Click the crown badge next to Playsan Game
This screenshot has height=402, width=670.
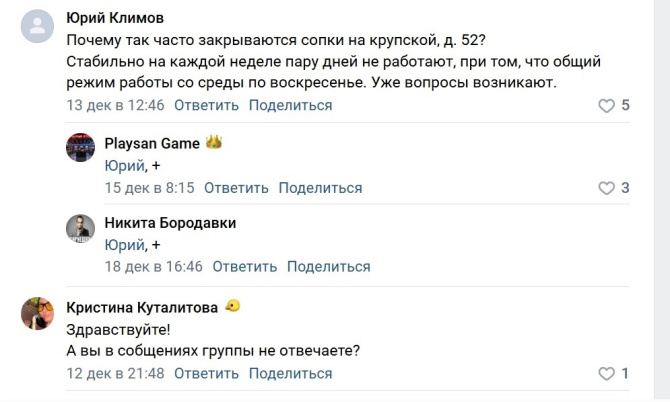(x=213, y=143)
